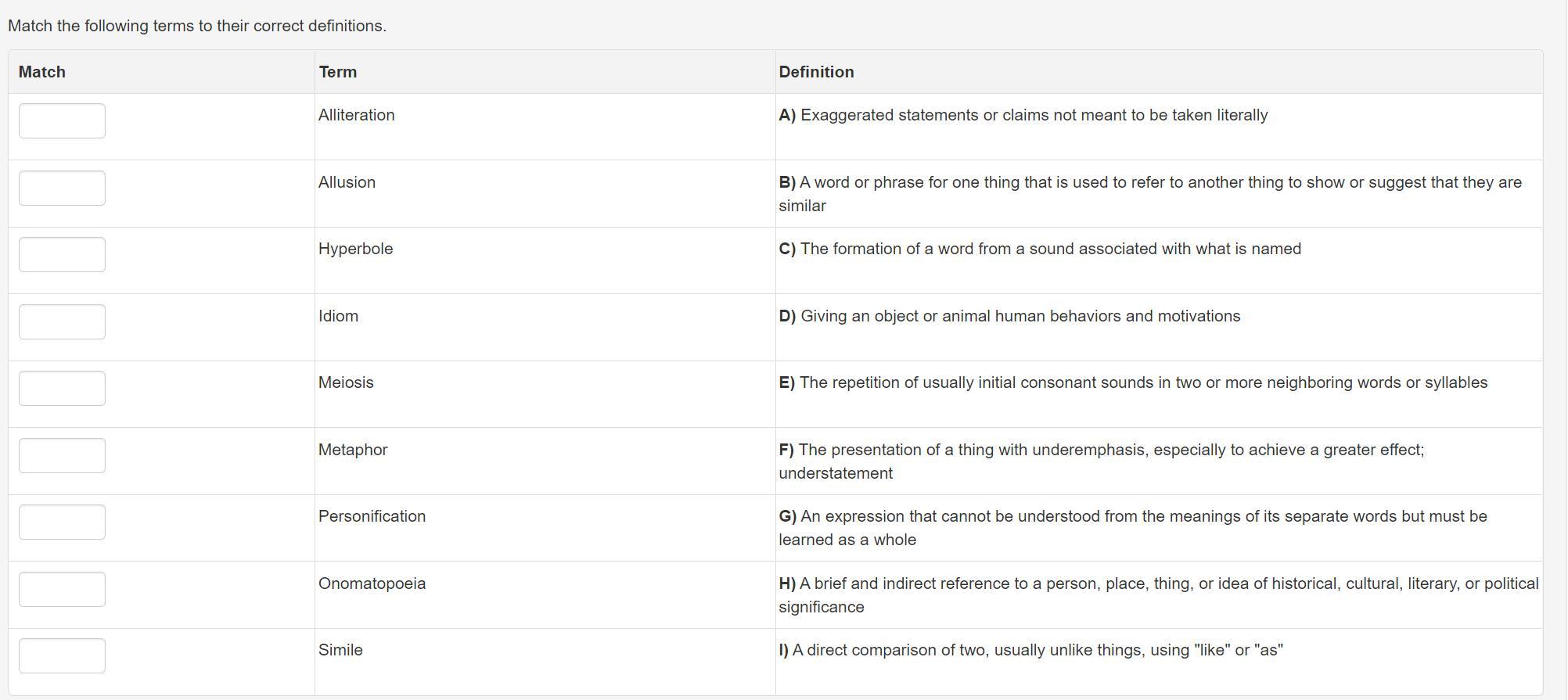
Task: Click the Definition column header
Action: [816, 72]
